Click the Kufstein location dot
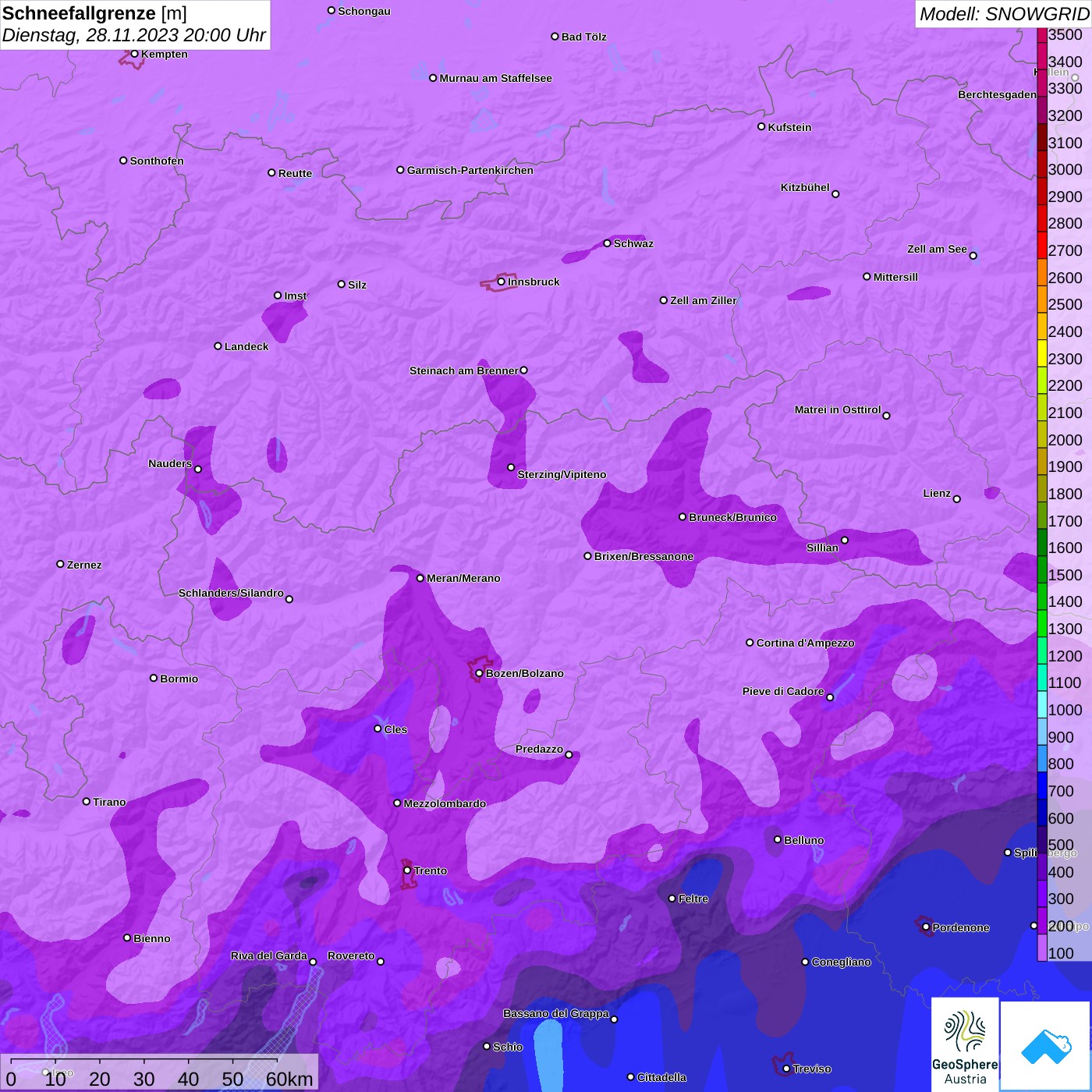 click(762, 126)
